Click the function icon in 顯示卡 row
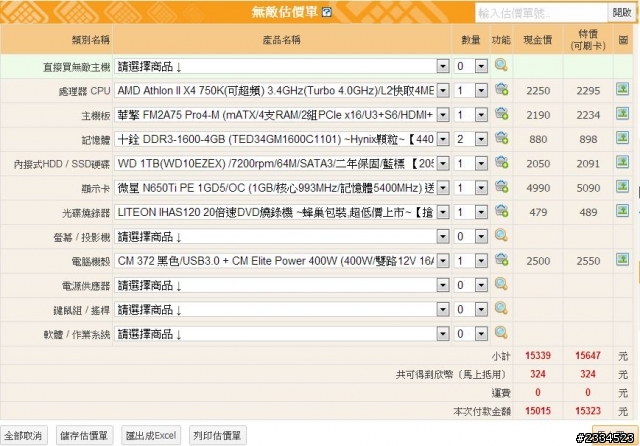Image resolution: width=640 pixels, height=446 pixels. [x=501, y=187]
